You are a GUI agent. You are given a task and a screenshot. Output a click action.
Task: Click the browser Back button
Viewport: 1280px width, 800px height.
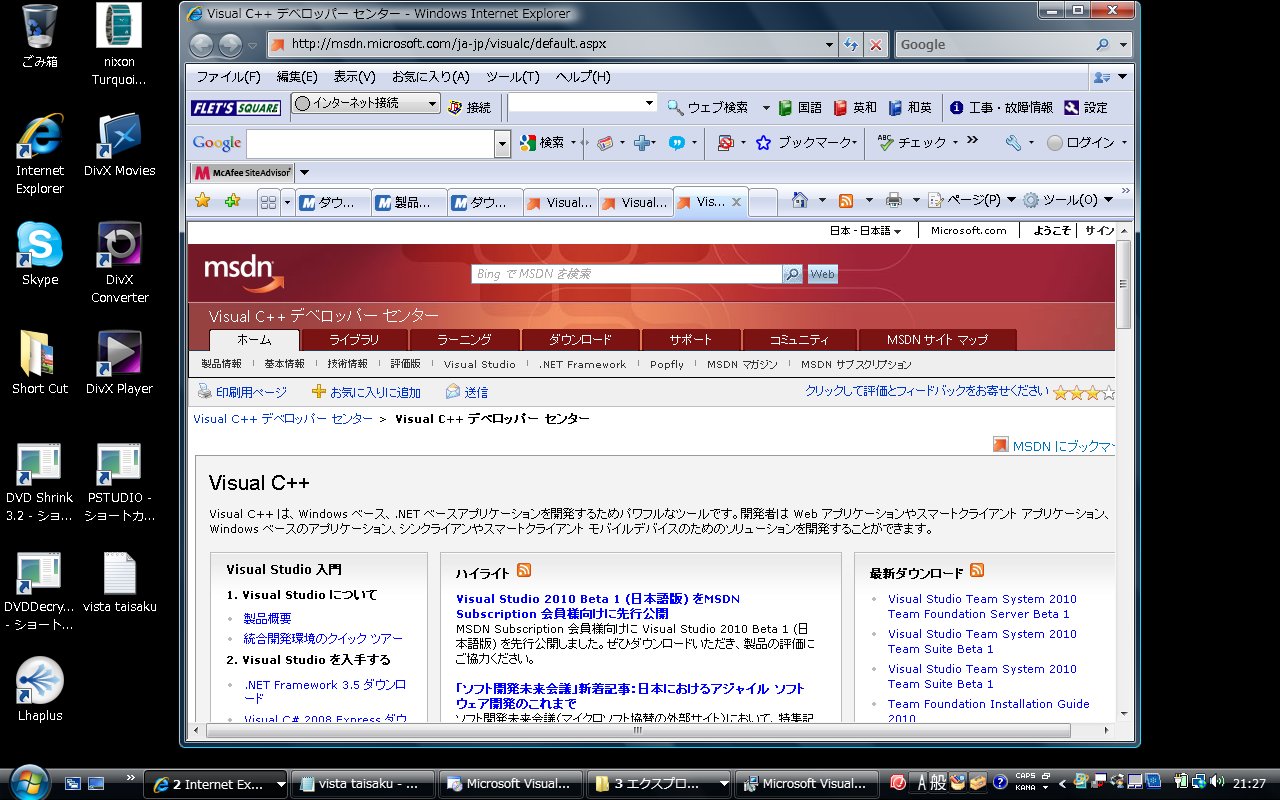201,45
